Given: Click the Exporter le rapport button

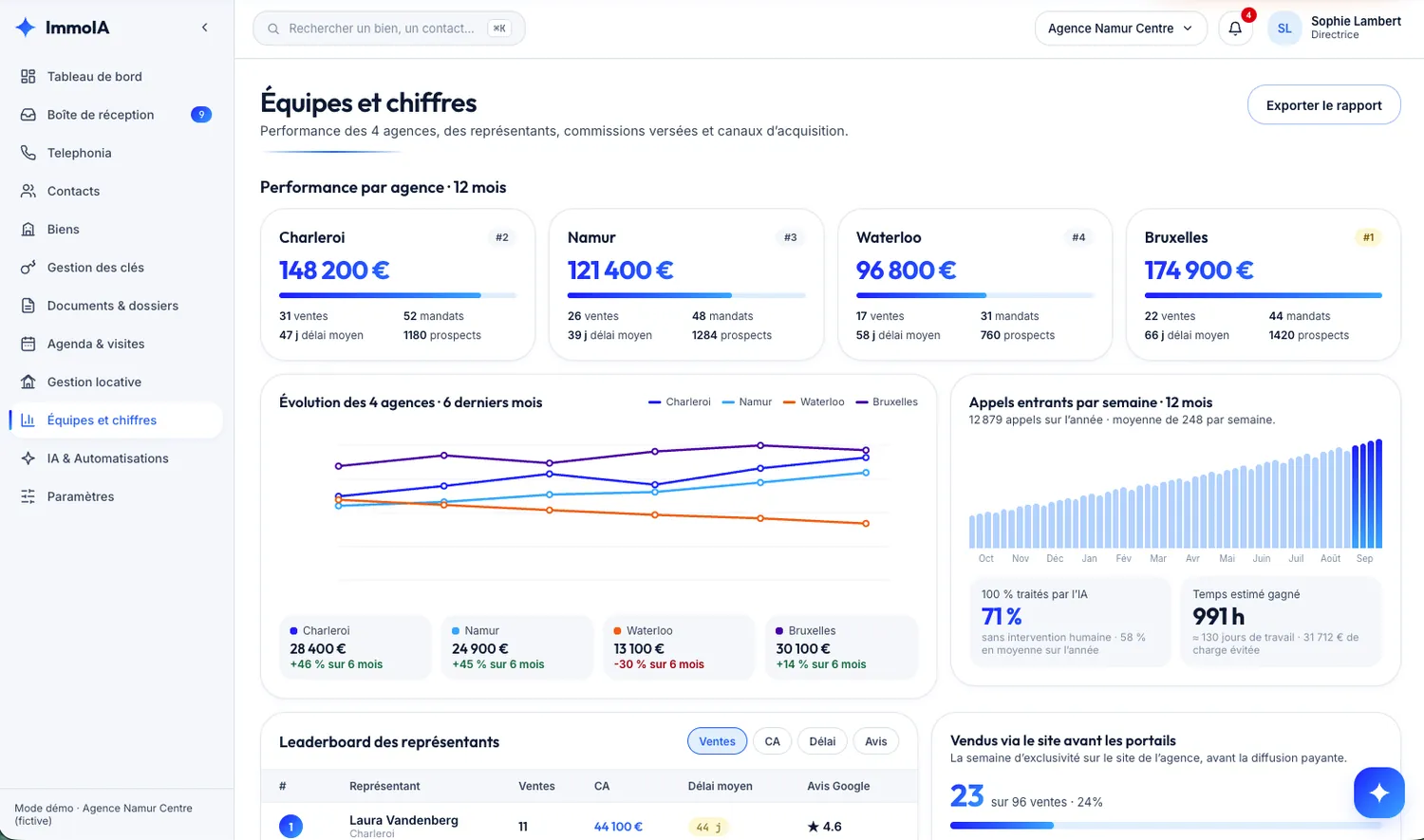Looking at the screenshot, I should [x=1323, y=105].
